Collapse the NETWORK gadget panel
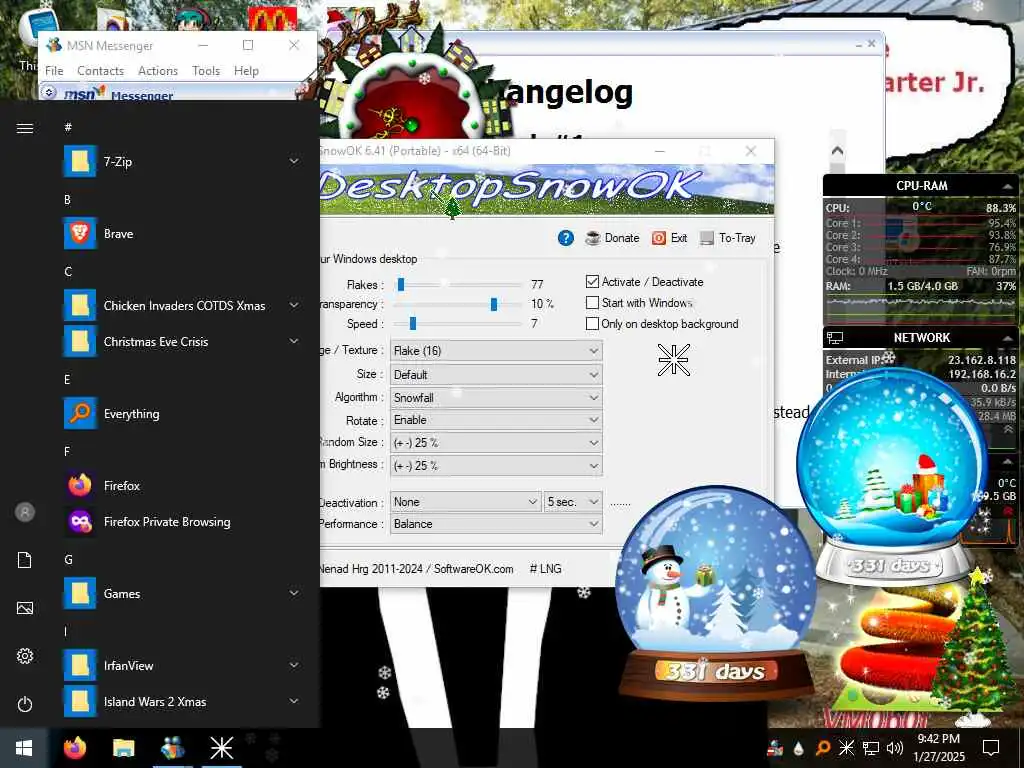The width and height of the screenshot is (1024, 768). coord(1008,338)
